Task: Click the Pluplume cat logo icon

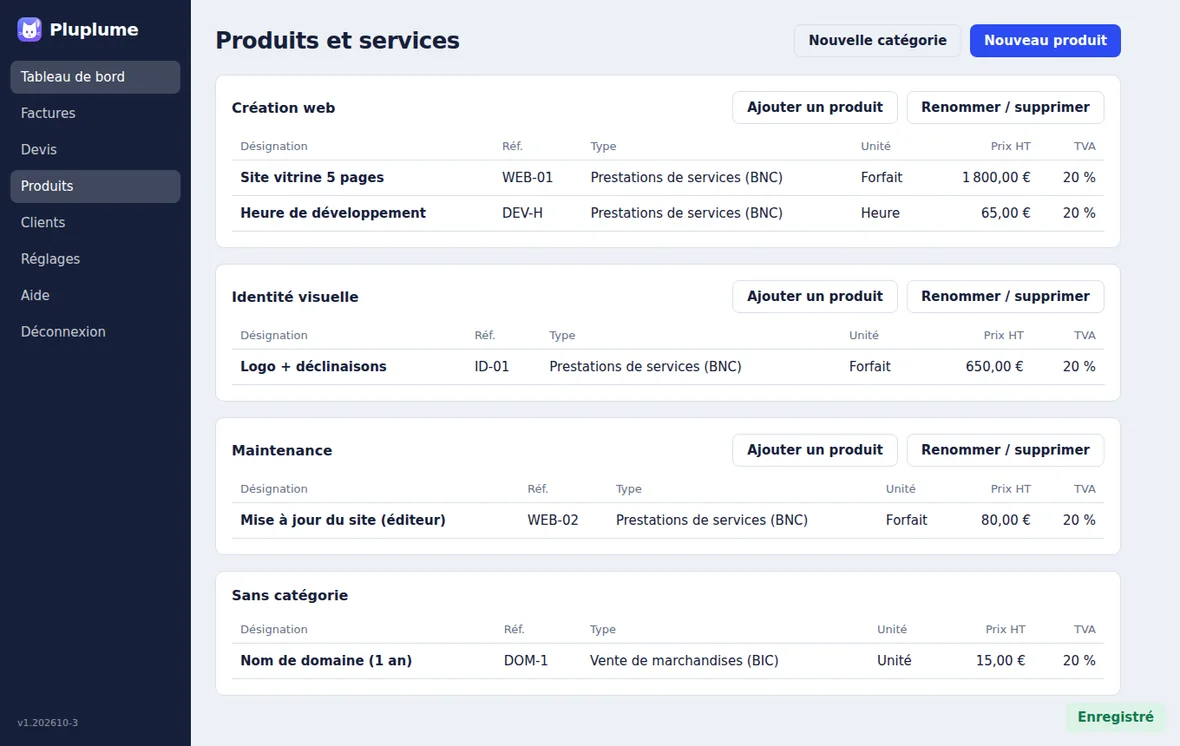Action: click(x=29, y=29)
